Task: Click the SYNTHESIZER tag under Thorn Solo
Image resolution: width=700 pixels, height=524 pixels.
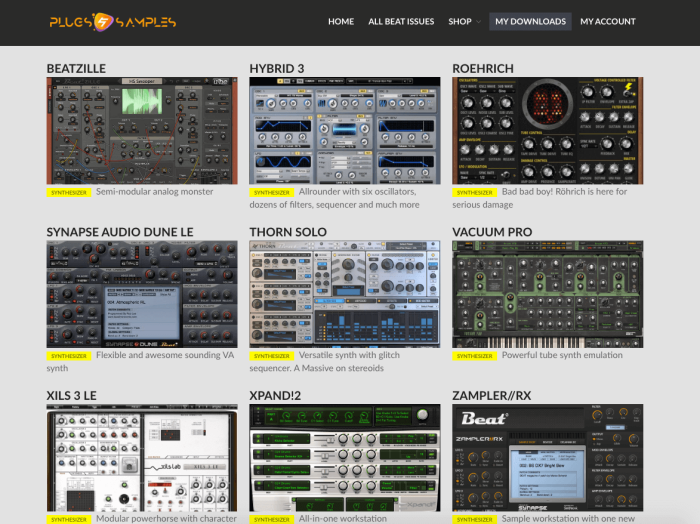Action: coord(271,356)
